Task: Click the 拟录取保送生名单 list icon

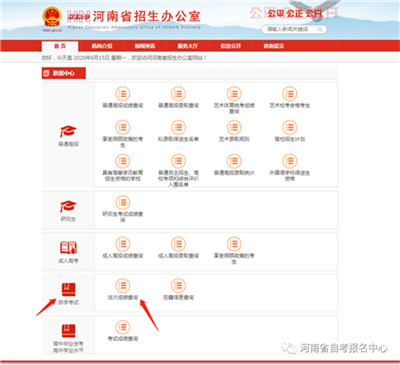Action: pyautogui.click(x=178, y=128)
